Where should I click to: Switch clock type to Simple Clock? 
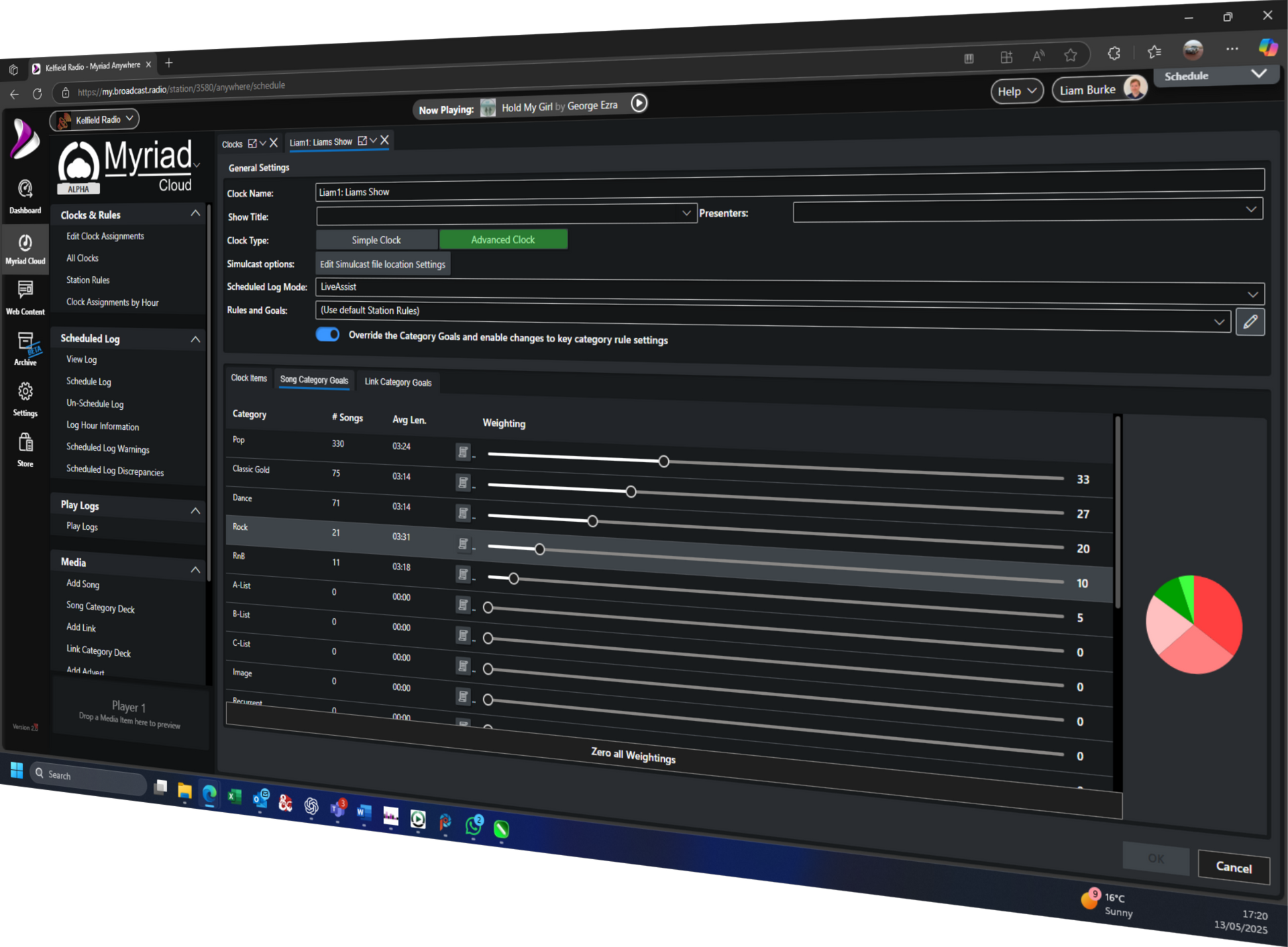pyautogui.click(x=376, y=239)
